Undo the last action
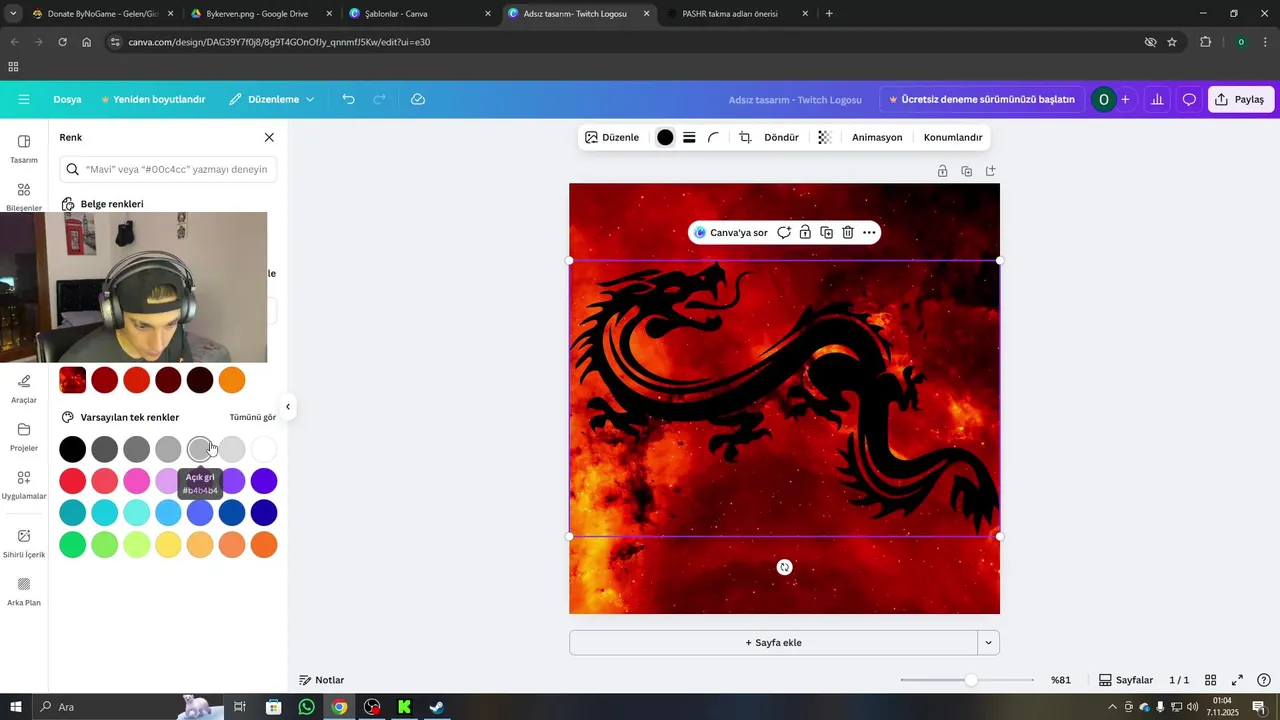Viewport: 1280px width, 720px height. tap(348, 99)
